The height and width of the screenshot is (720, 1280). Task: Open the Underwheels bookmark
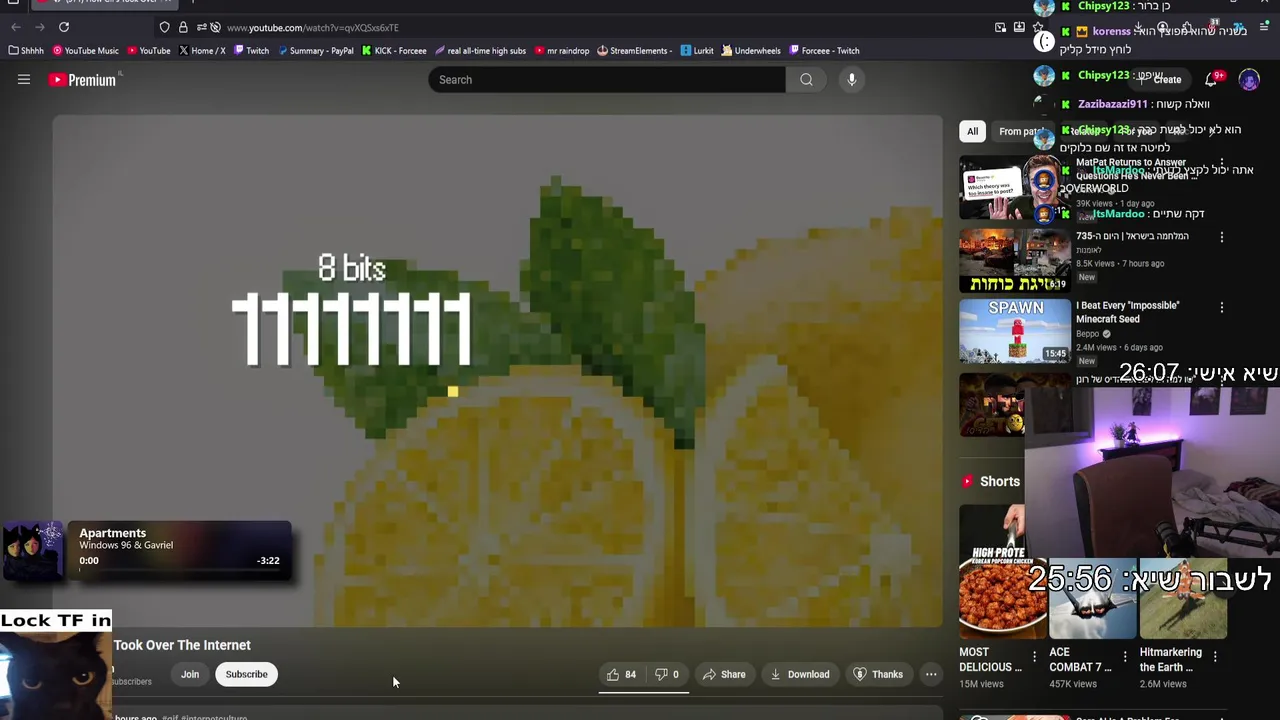(751, 51)
